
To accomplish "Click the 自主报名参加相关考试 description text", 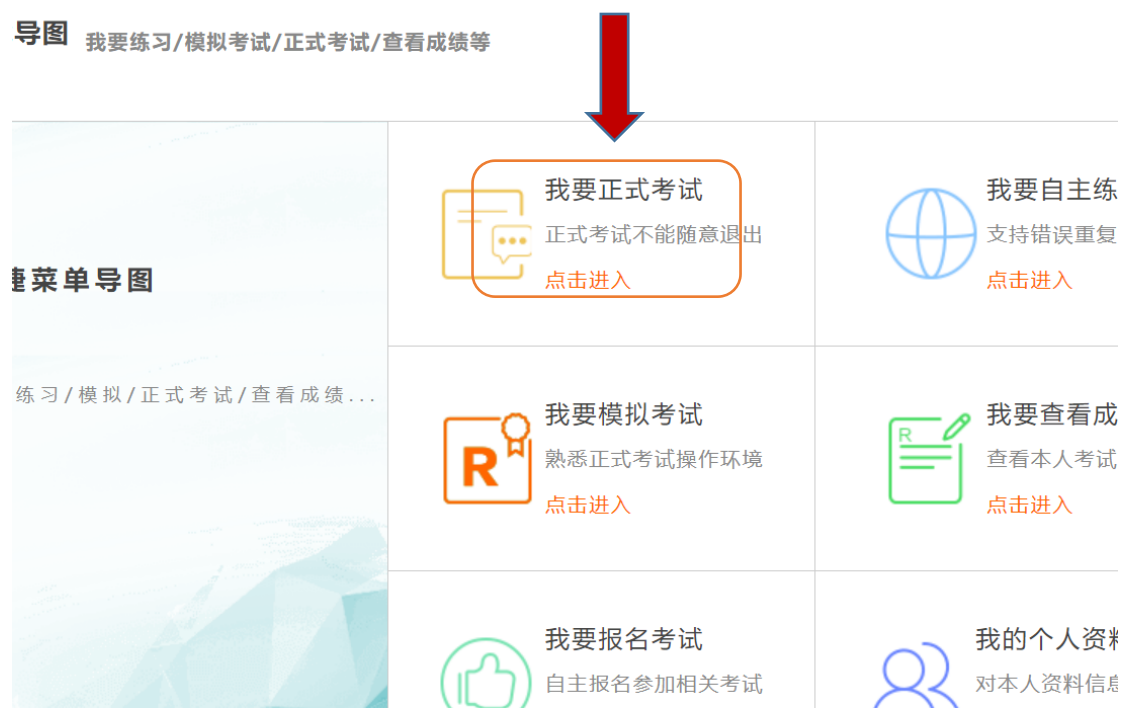I will tap(653, 684).
